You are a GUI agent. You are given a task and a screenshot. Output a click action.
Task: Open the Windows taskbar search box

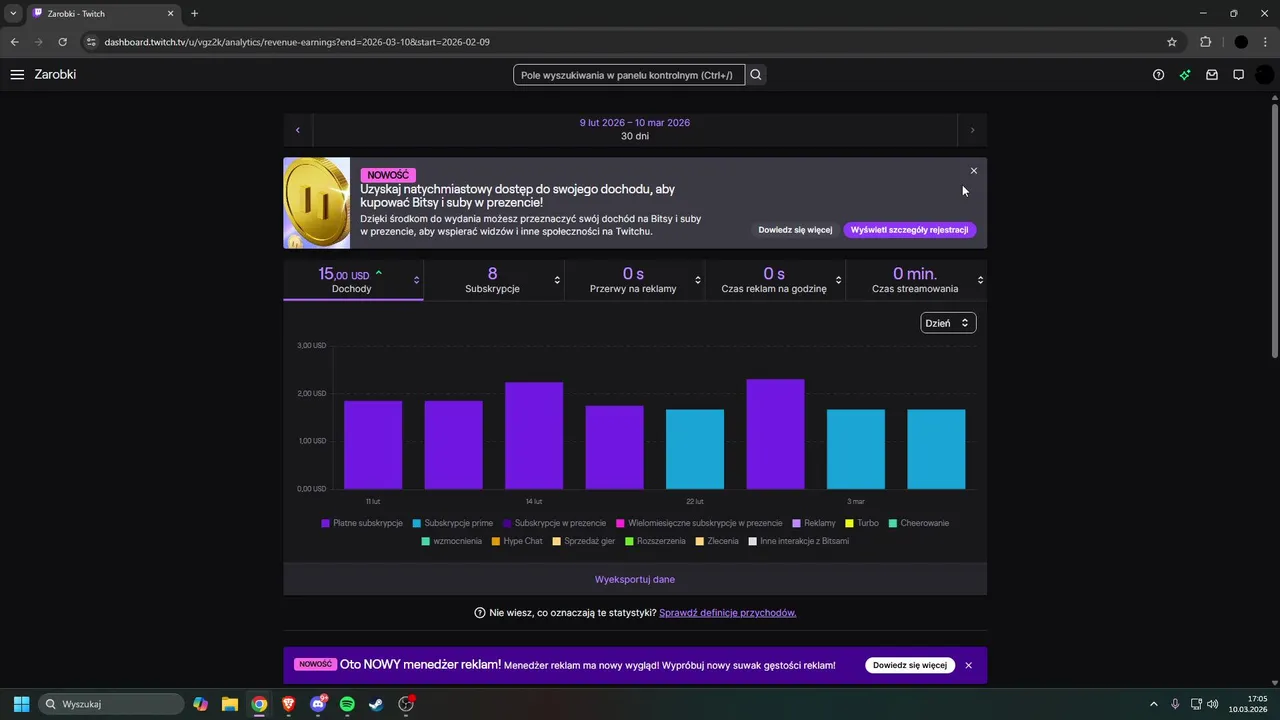tap(111, 704)
